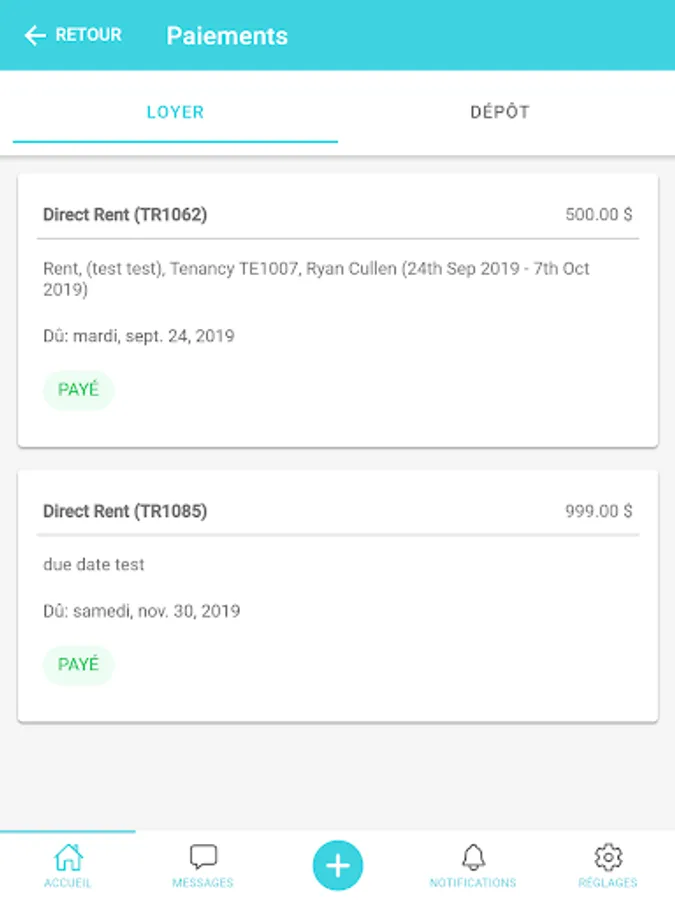The height and width of the screenshot is (900, 675).
Task: Select the Direct Rent (TR1062) title
Action: point(125,215)
